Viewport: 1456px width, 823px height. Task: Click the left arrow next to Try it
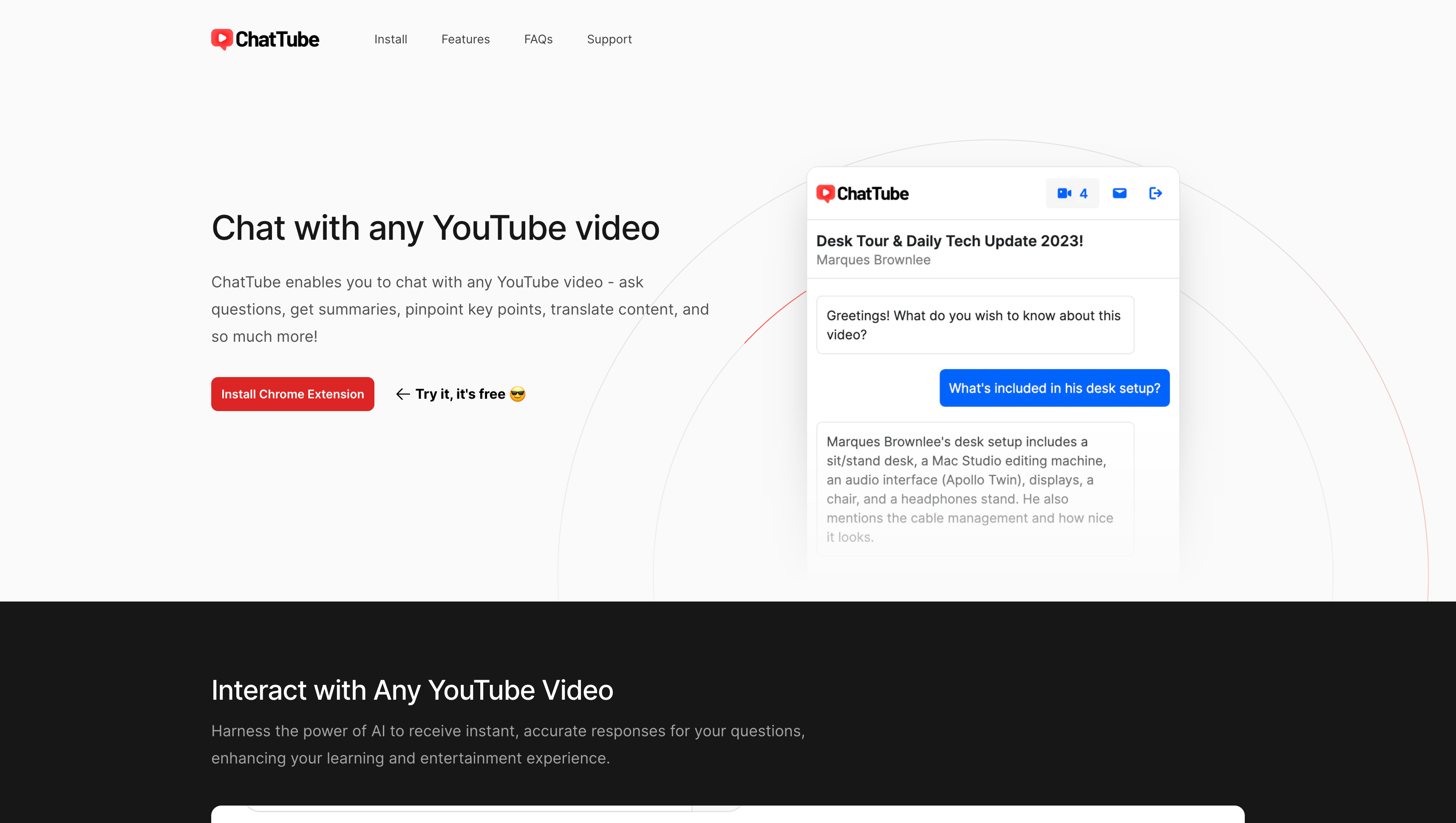[x=402, y=394]
